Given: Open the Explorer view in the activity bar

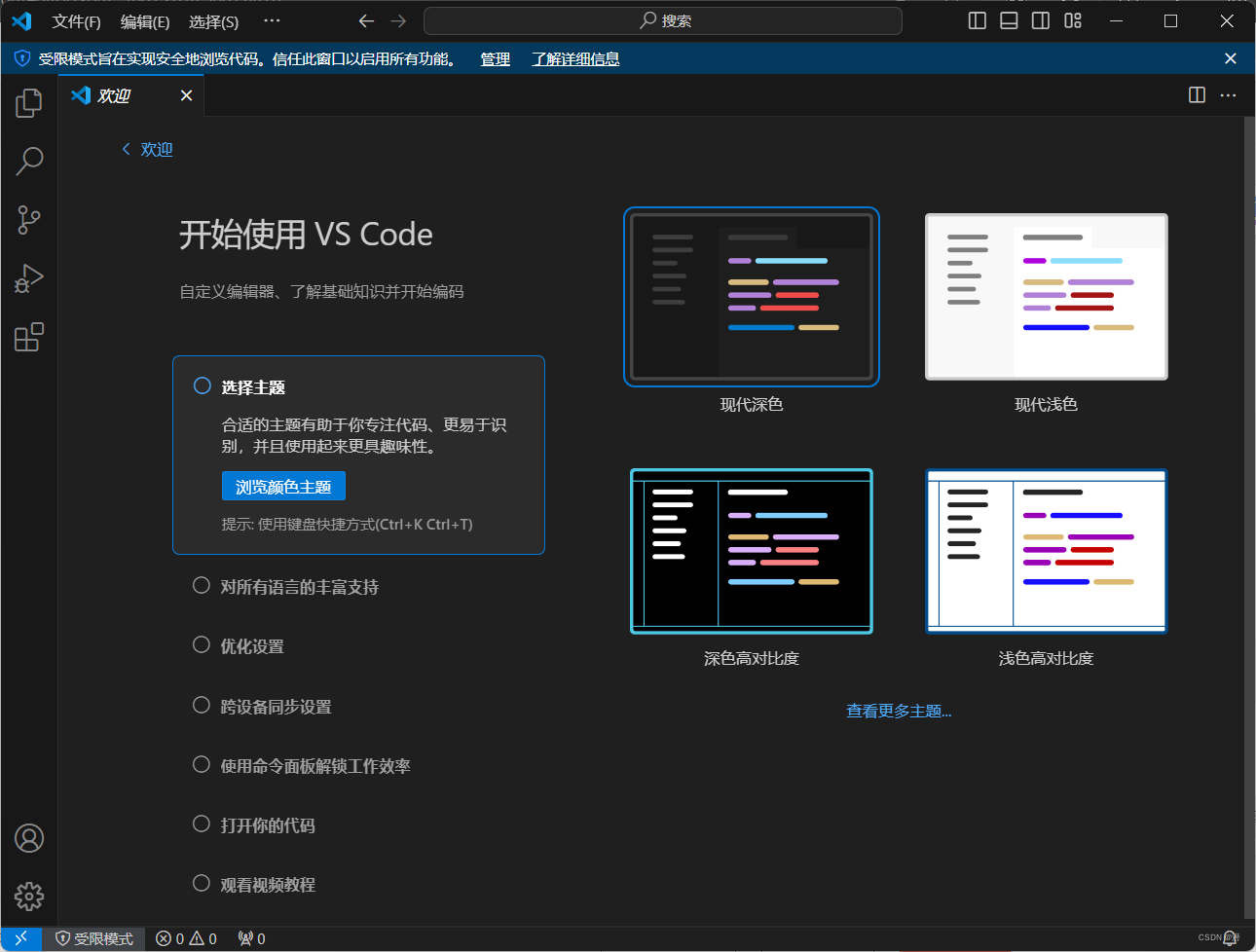Looking at the screenshot, I should tap(28, 102).
